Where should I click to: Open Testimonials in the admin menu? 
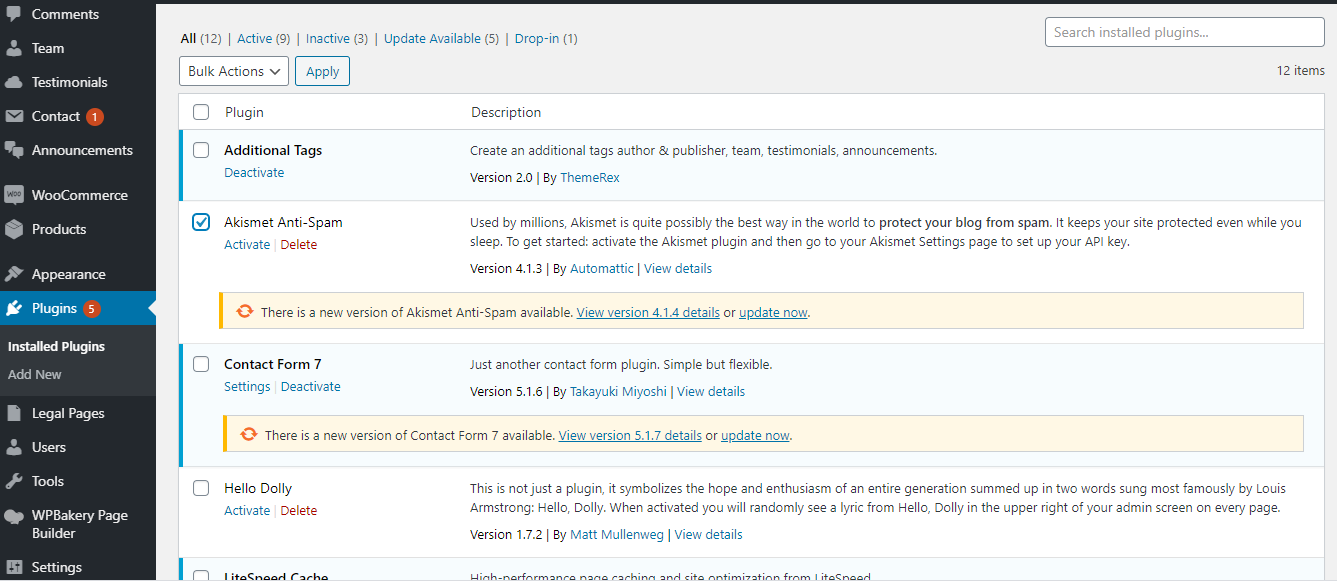pos(69,82)
